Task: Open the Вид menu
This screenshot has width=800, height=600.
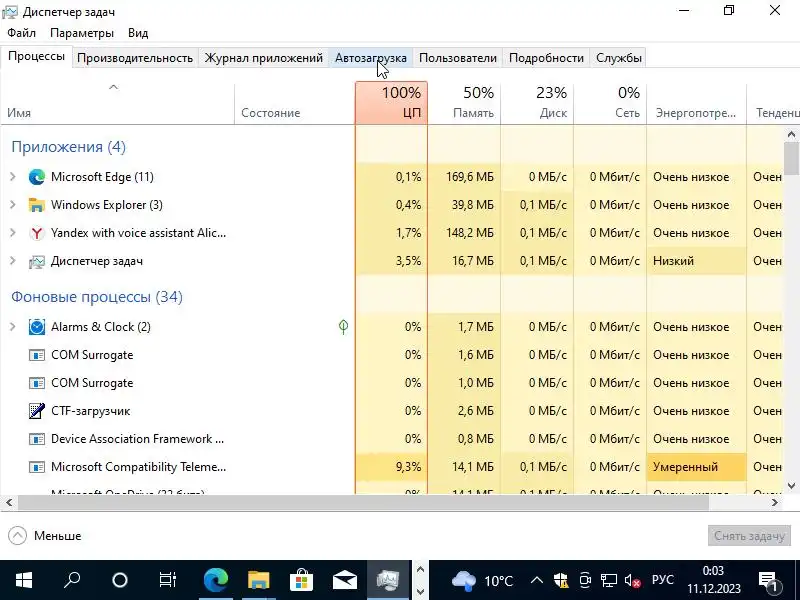Action: click(x=138, y=33)
